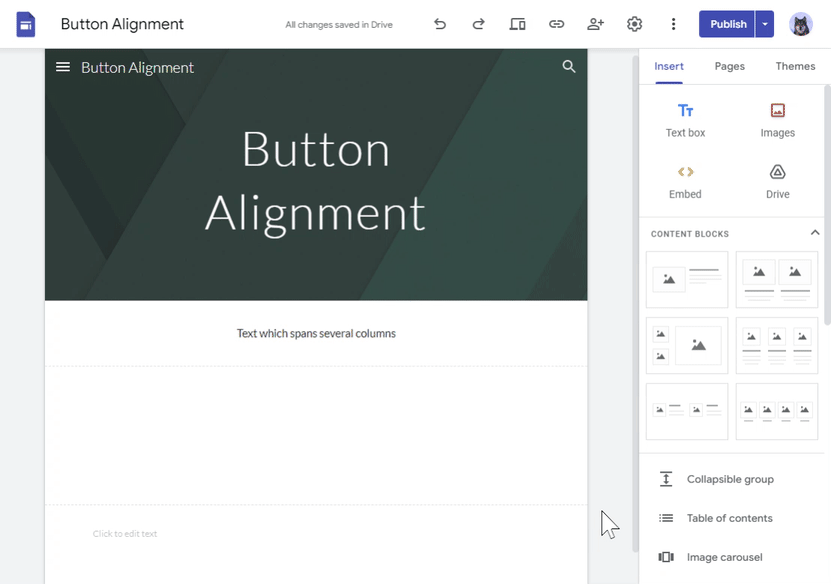Viewport: 831px width, 584px height.
Task: Add the Image carousel label item
Action: click(724, 557)
